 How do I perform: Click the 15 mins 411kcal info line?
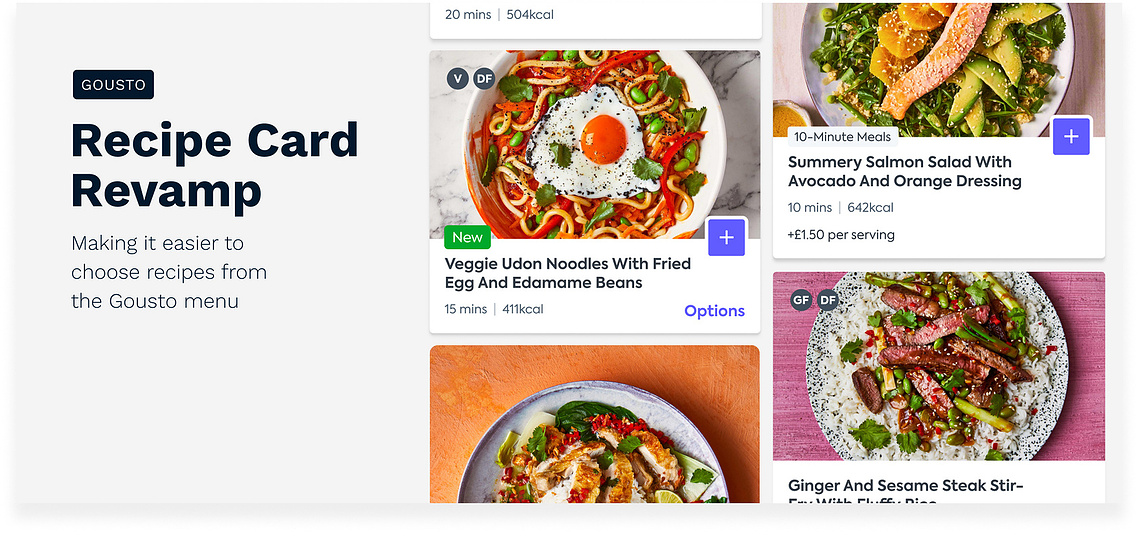point(494,309)
